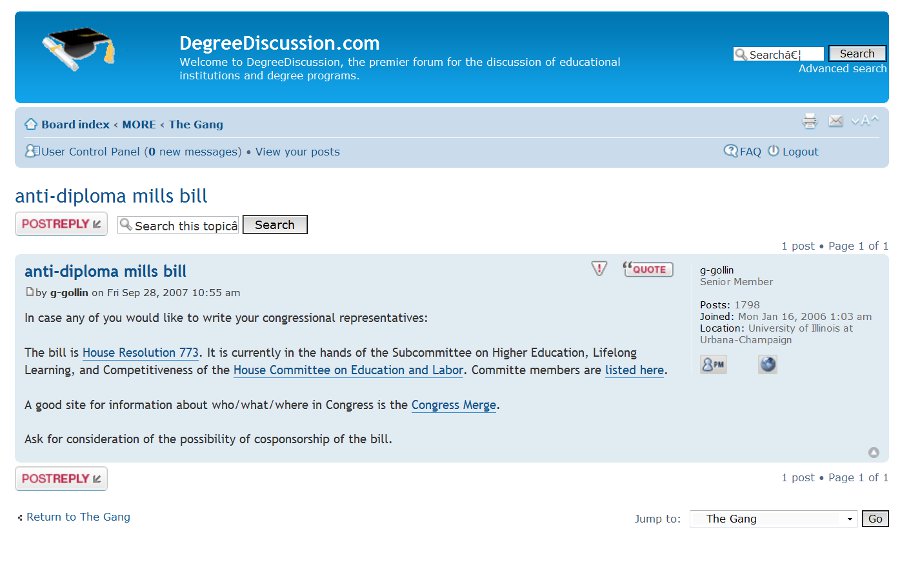Click the e-mail friend envelope icon
Image resolution: width=900 pixels, height=569 pixels.
[835, 121]
